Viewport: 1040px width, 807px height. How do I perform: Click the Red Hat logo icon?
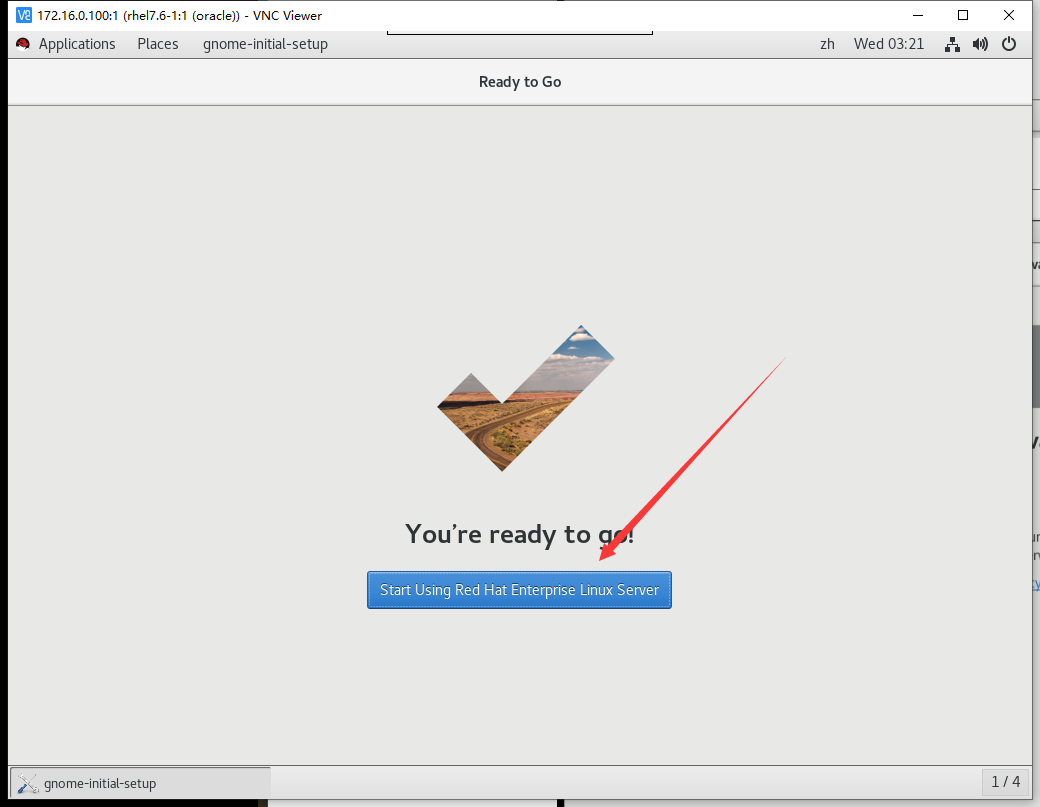tap(23, 44)
